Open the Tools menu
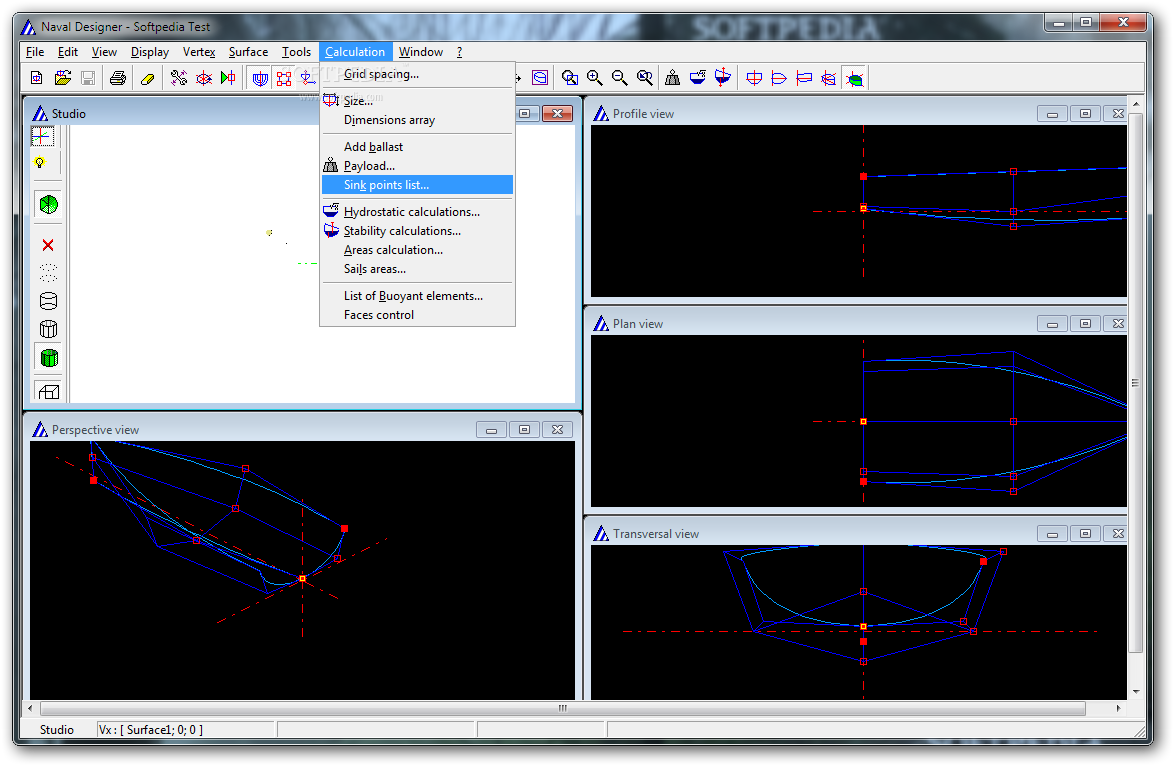The width and height of the screenshot is (1174, 766). (296, 52)
